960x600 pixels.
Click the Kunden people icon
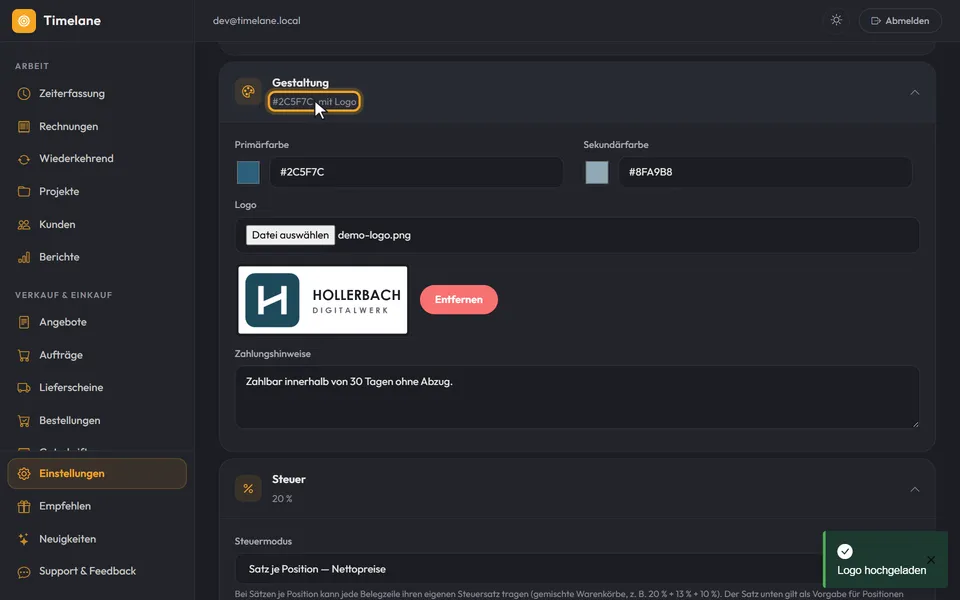click(24, 225)
